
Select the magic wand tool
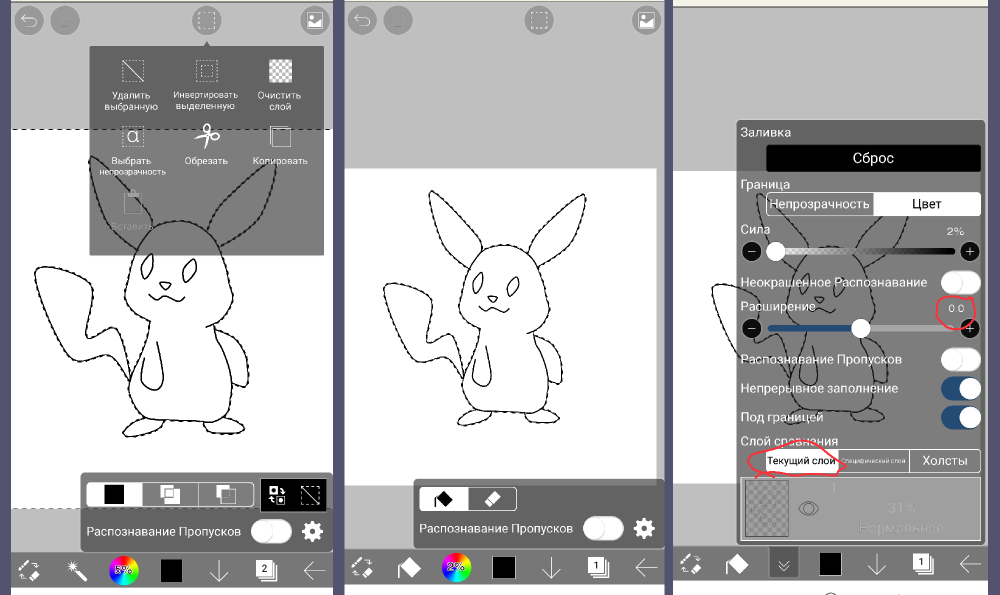(77, 570)
